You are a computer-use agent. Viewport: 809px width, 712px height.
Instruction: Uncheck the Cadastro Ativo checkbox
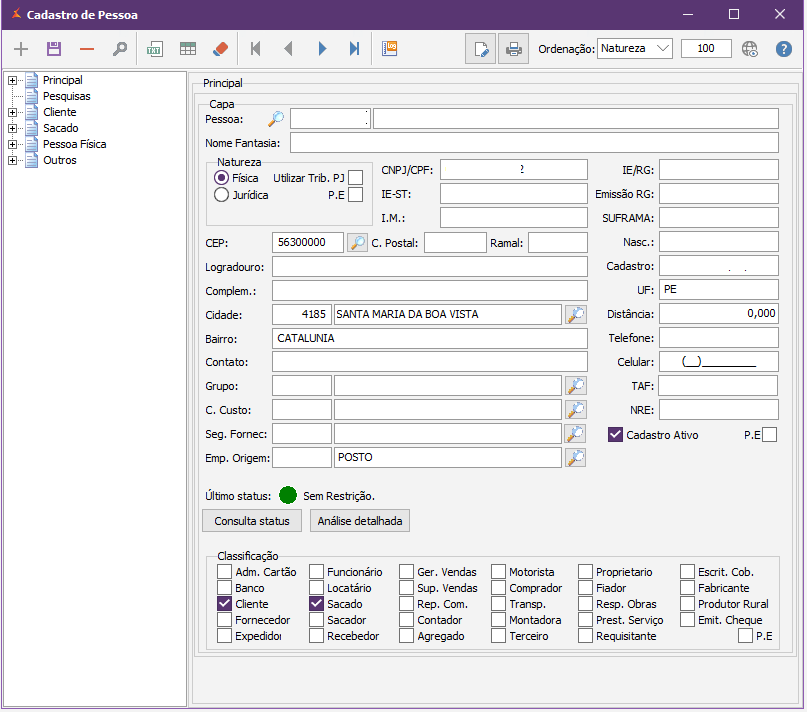(616, 435)
